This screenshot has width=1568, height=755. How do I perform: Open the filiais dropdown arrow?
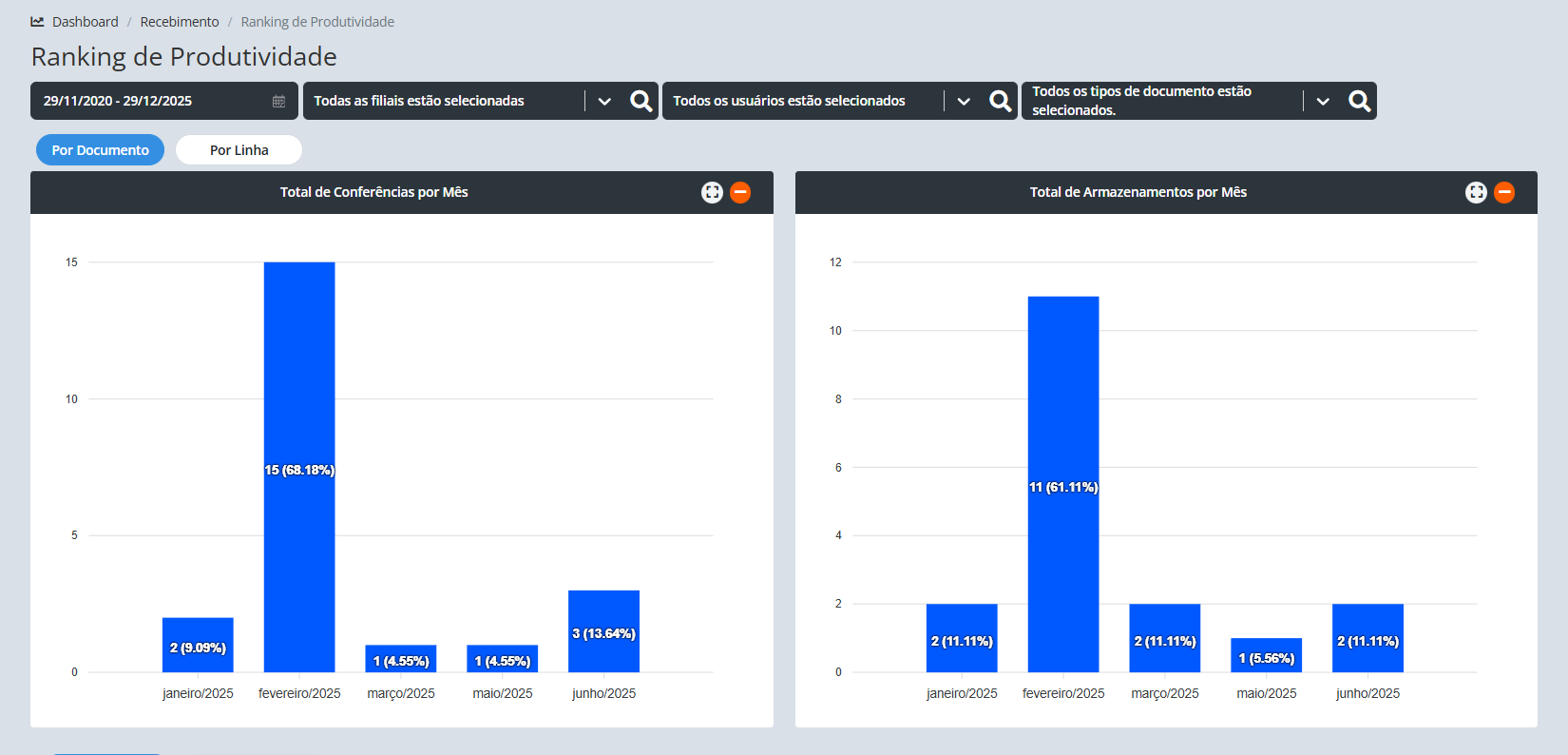coord(604,101)
